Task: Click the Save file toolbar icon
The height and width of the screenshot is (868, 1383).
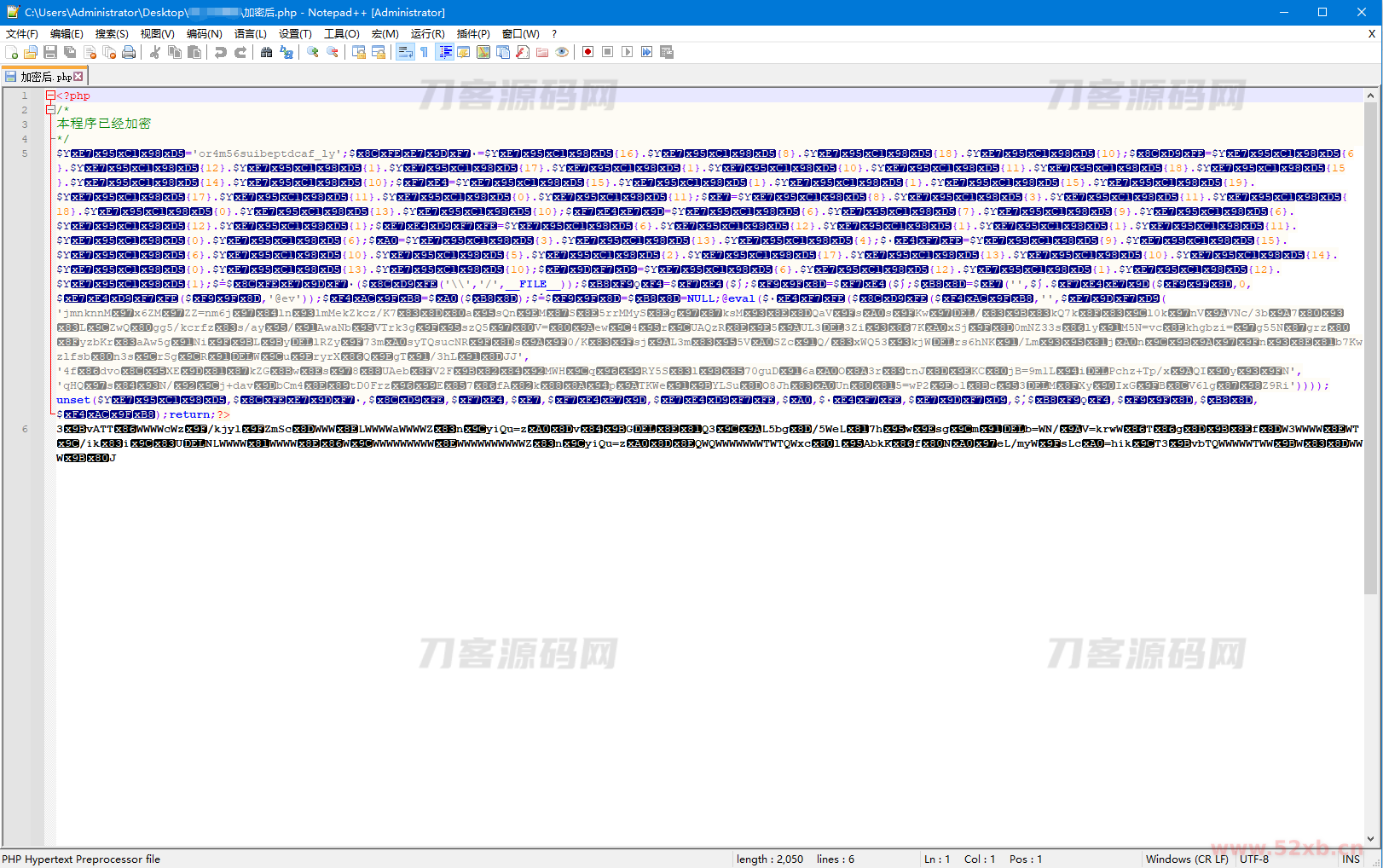Action: [x=50, y=52]
